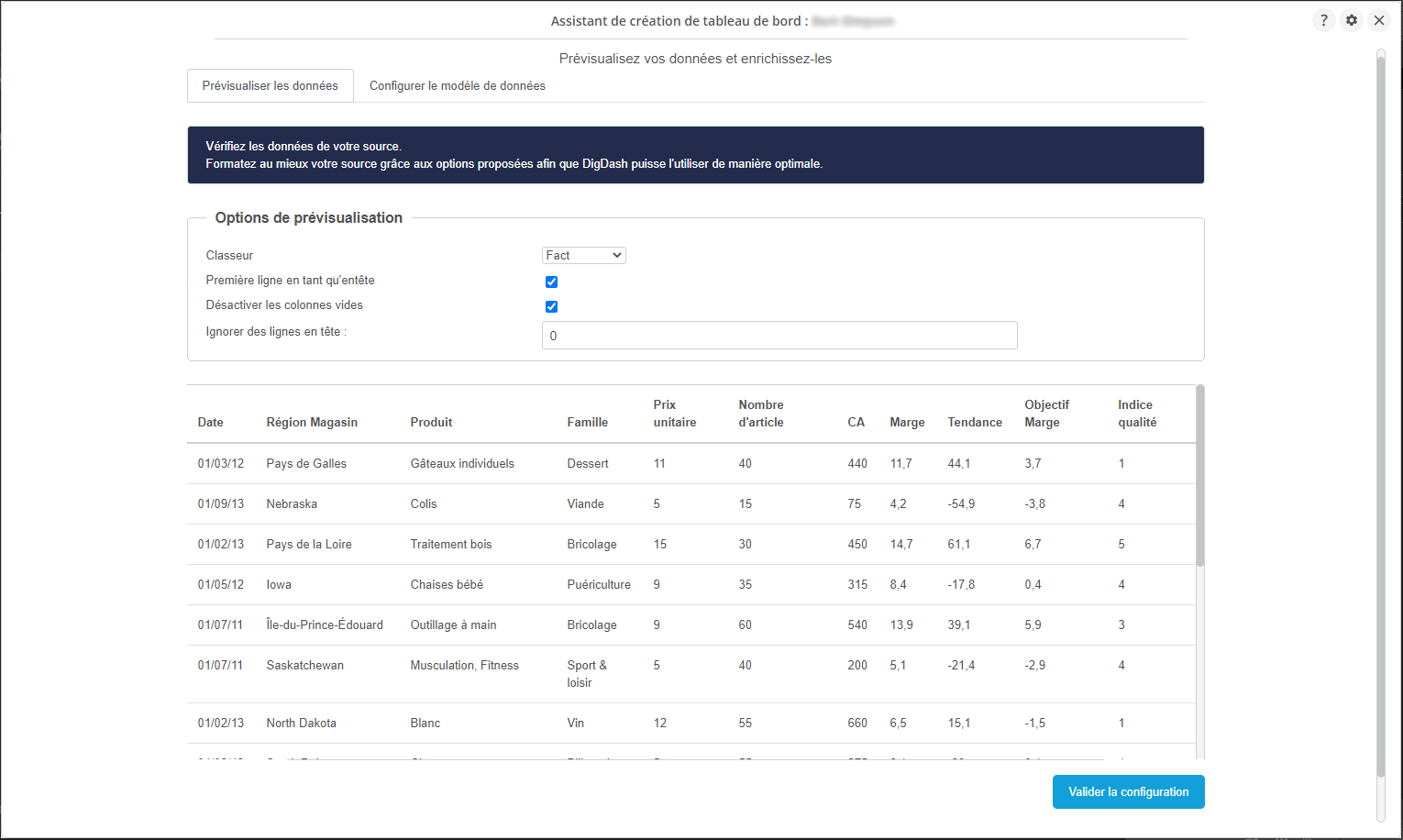Toggle 'Première ligne en tant qu'entête' checkbox

click(551, 282)
